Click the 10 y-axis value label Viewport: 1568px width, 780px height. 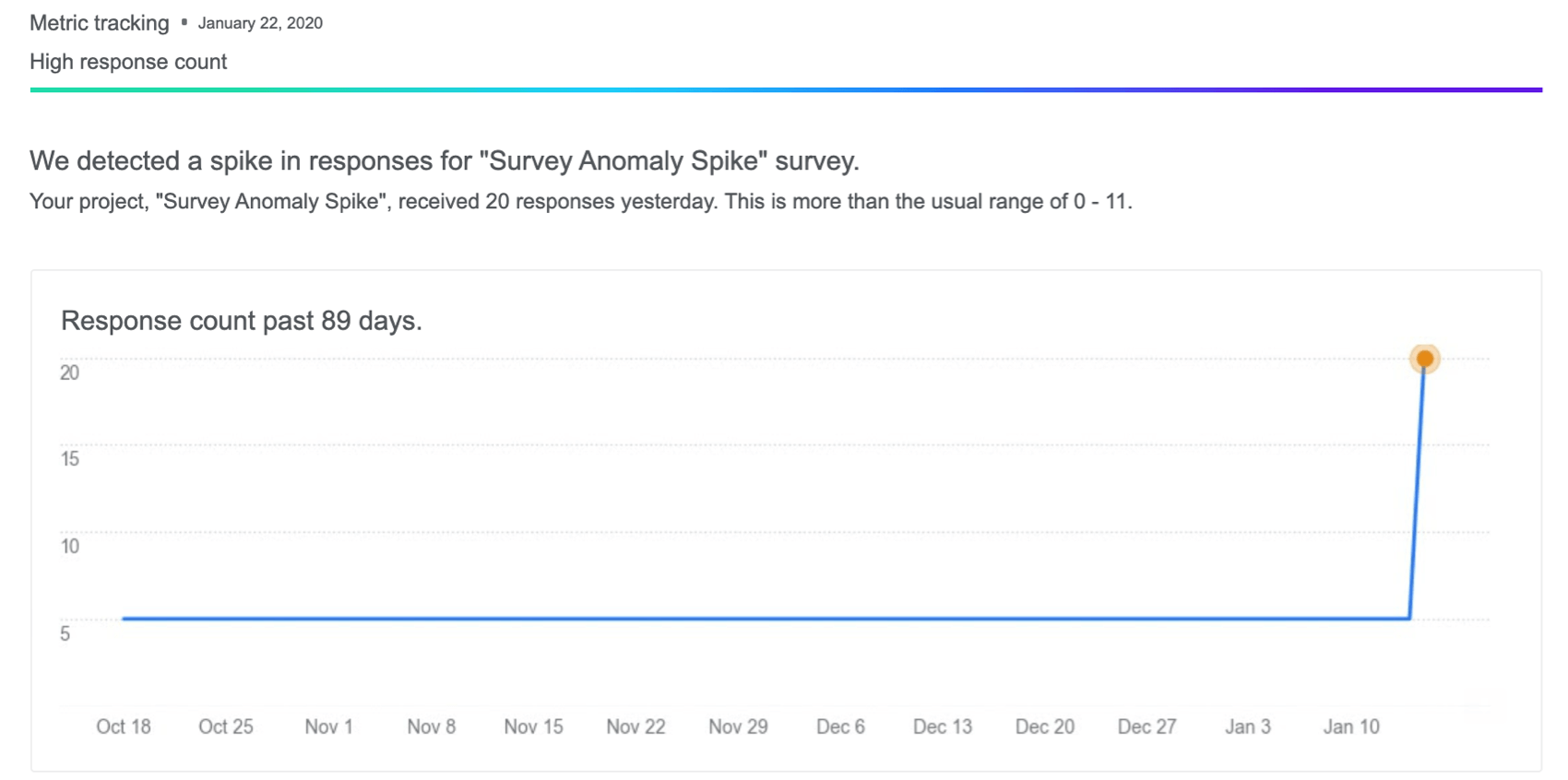pos(70,546)
